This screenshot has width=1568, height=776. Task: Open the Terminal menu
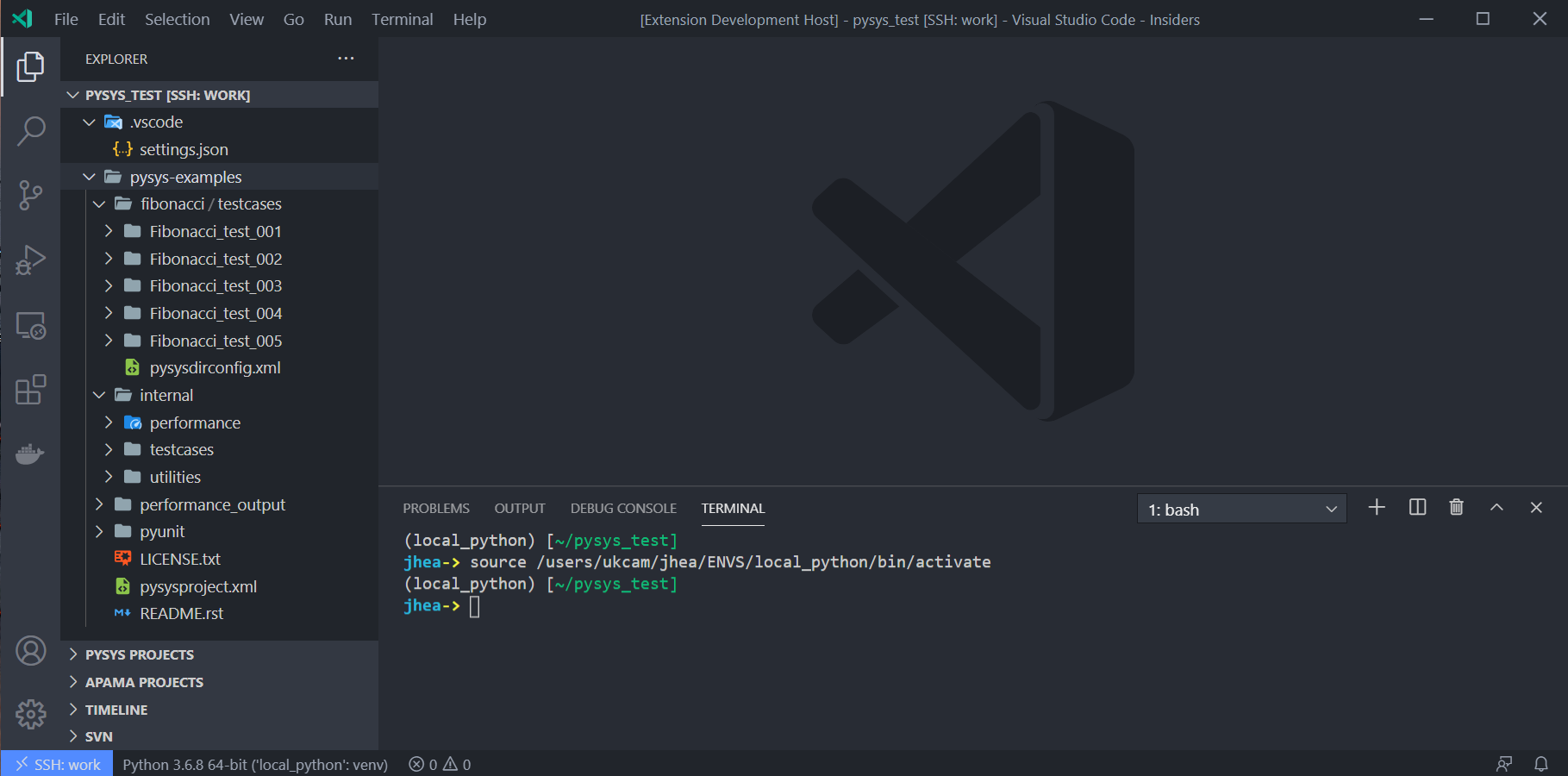coord(402,19)
